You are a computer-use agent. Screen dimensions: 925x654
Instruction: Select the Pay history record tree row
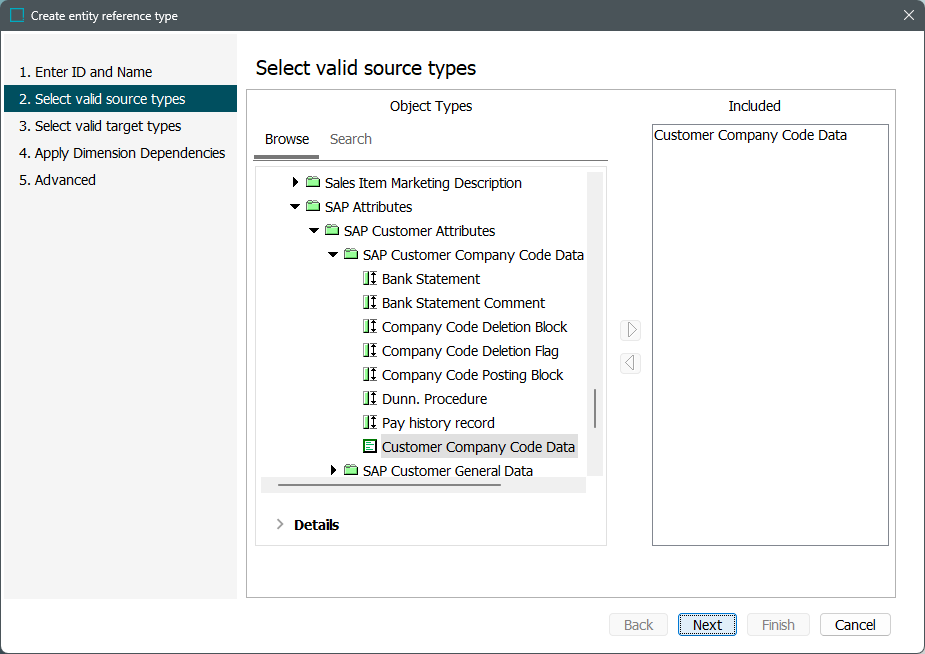pos(438,423)
